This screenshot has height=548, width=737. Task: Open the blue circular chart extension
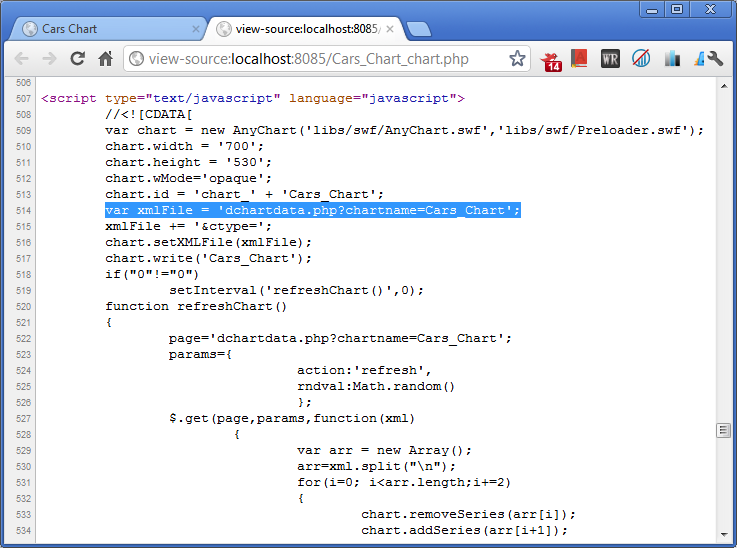tap(641, 59)
